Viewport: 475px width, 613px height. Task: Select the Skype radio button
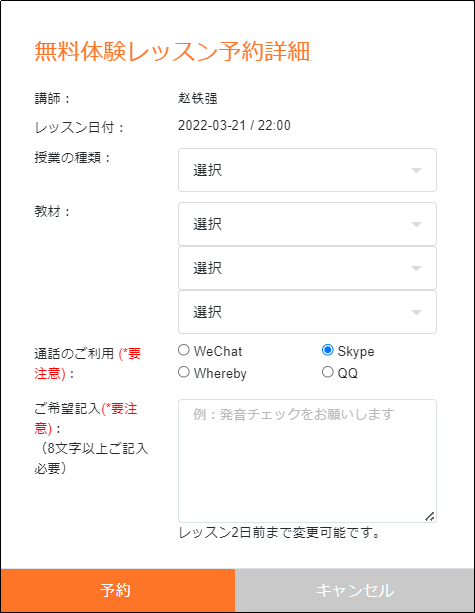[x=328, y=350]
